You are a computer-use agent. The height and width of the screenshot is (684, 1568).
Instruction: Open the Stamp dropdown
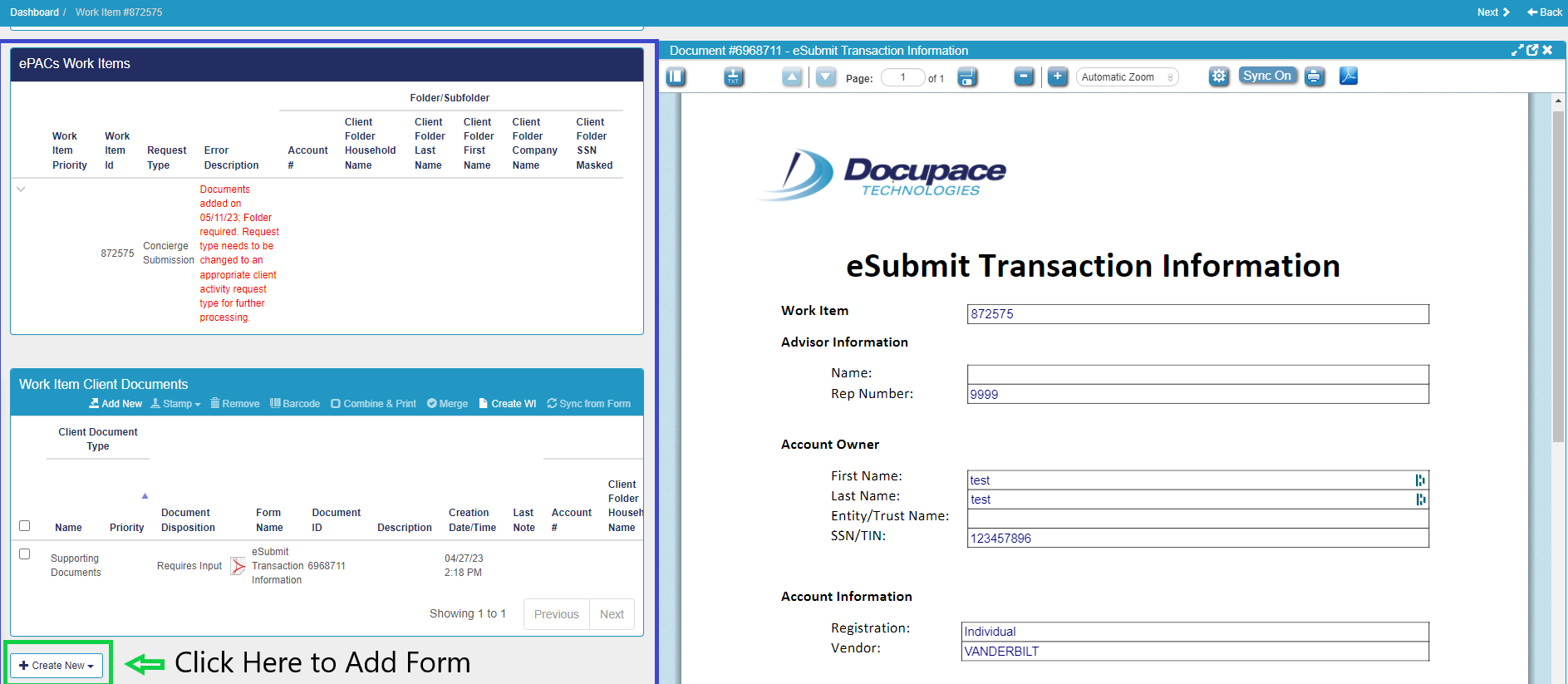click(175, 404)
